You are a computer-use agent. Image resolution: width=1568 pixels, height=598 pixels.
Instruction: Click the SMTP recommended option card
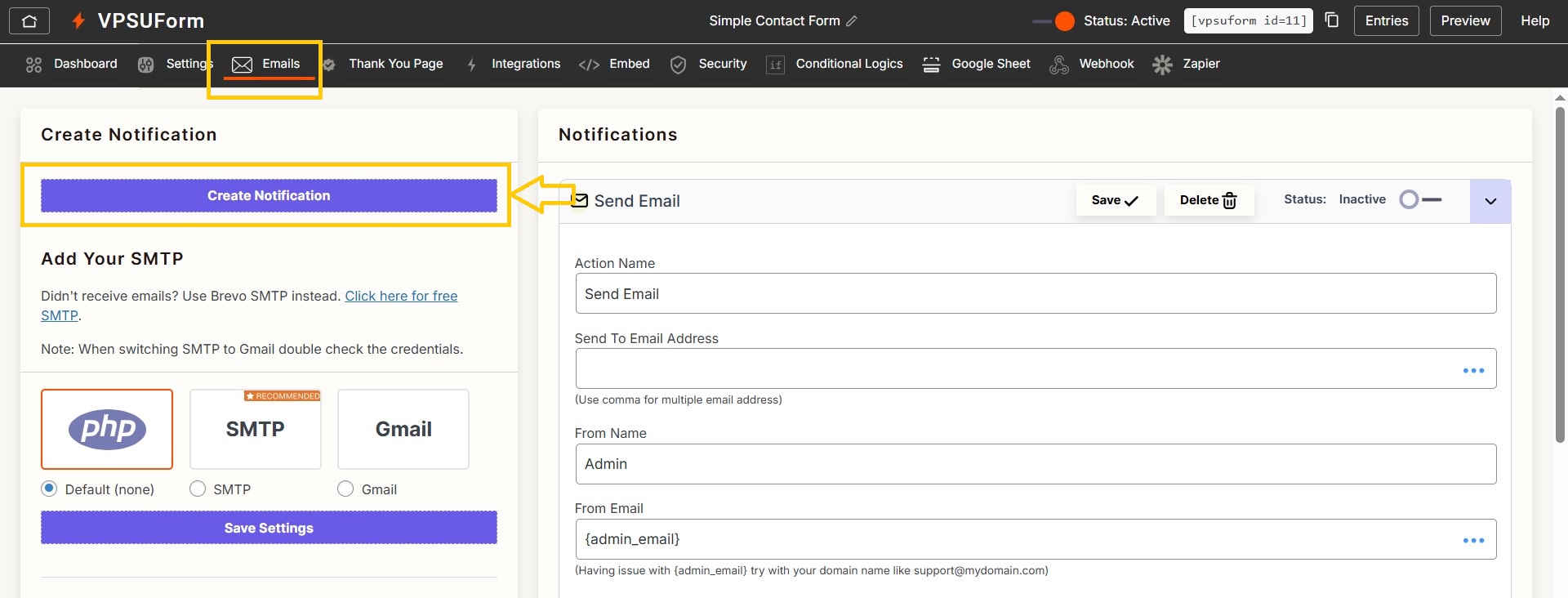(x=255, y=429)
